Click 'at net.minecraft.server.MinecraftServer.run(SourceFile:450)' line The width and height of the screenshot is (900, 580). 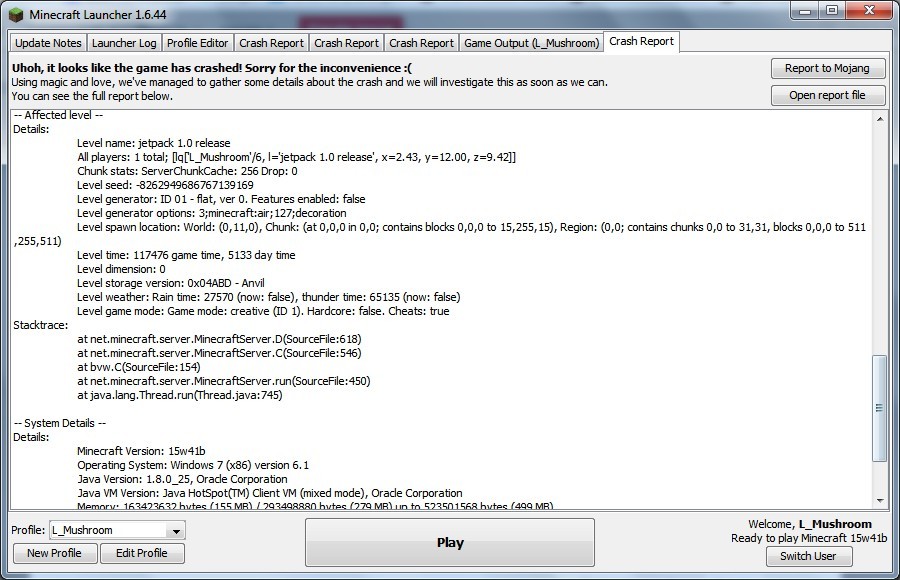pyautogui.click(x=223, y=381)
